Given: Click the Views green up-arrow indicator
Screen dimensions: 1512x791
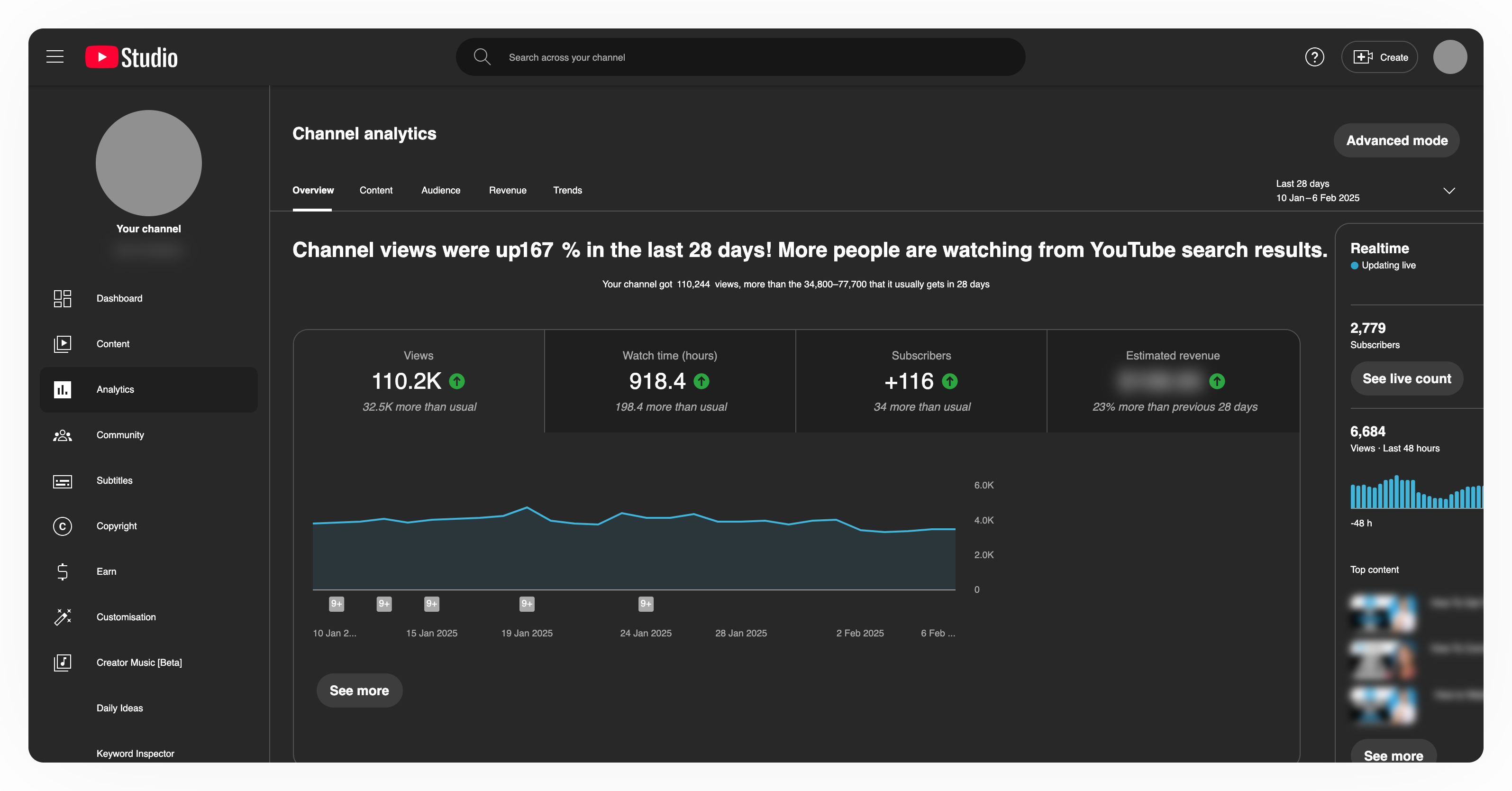Looking at the screenshot, I should (x=456, y=381).
